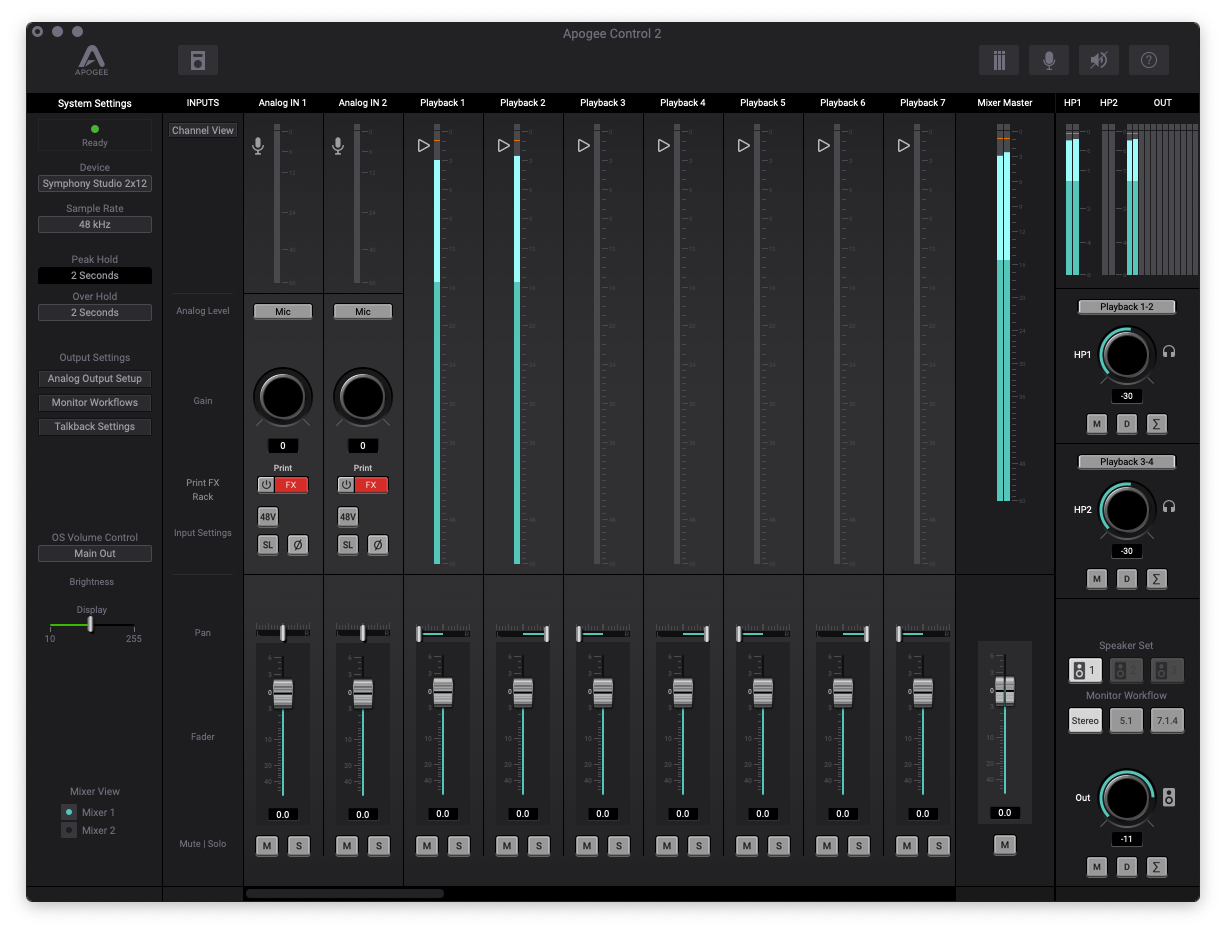Image resolution: width=1226 pixels, height=932 pixels.
Task: Select the 5.1 monitor workflow
Action: point(1126,720)
